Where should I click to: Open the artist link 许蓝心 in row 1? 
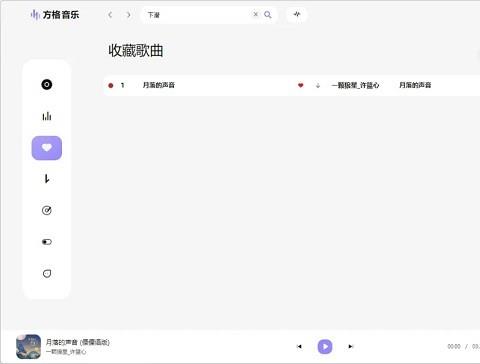pos(355,85)
